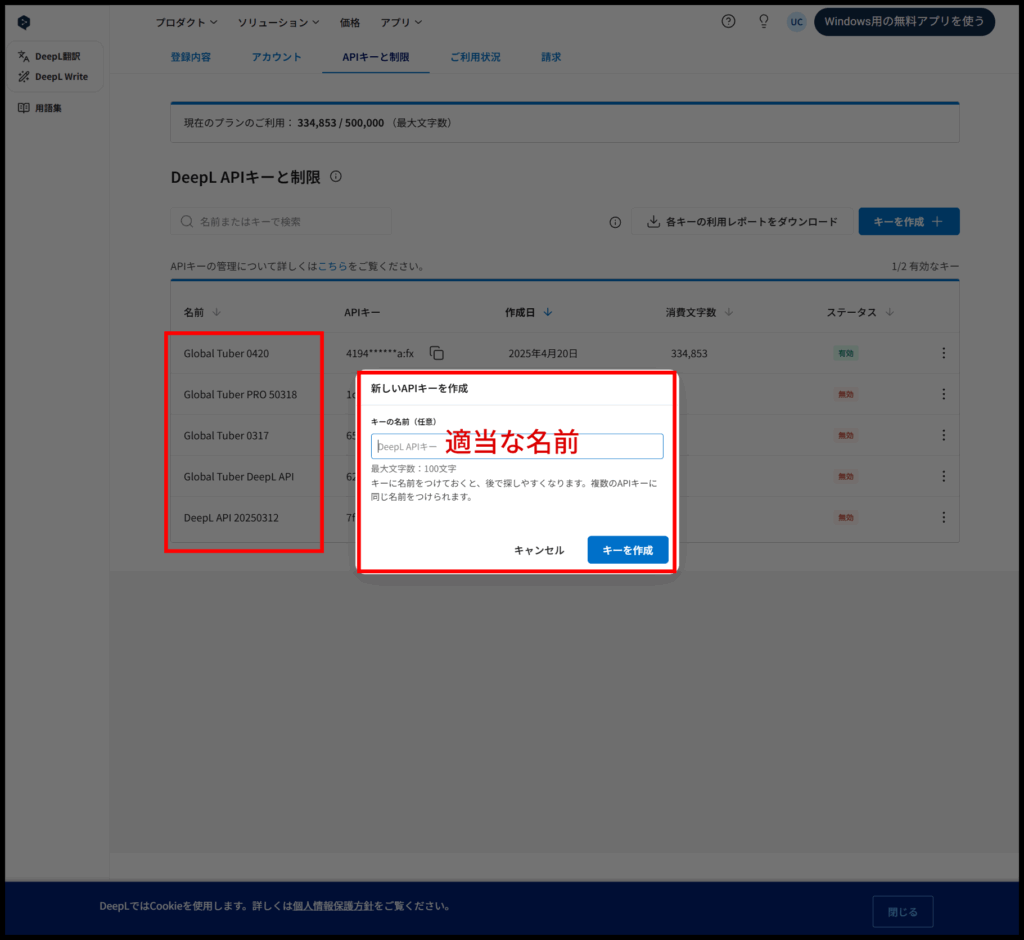Click Windows用の無料アプリを使う button
This screenshot has height=940, width=1024.
[x=904, y=22]
